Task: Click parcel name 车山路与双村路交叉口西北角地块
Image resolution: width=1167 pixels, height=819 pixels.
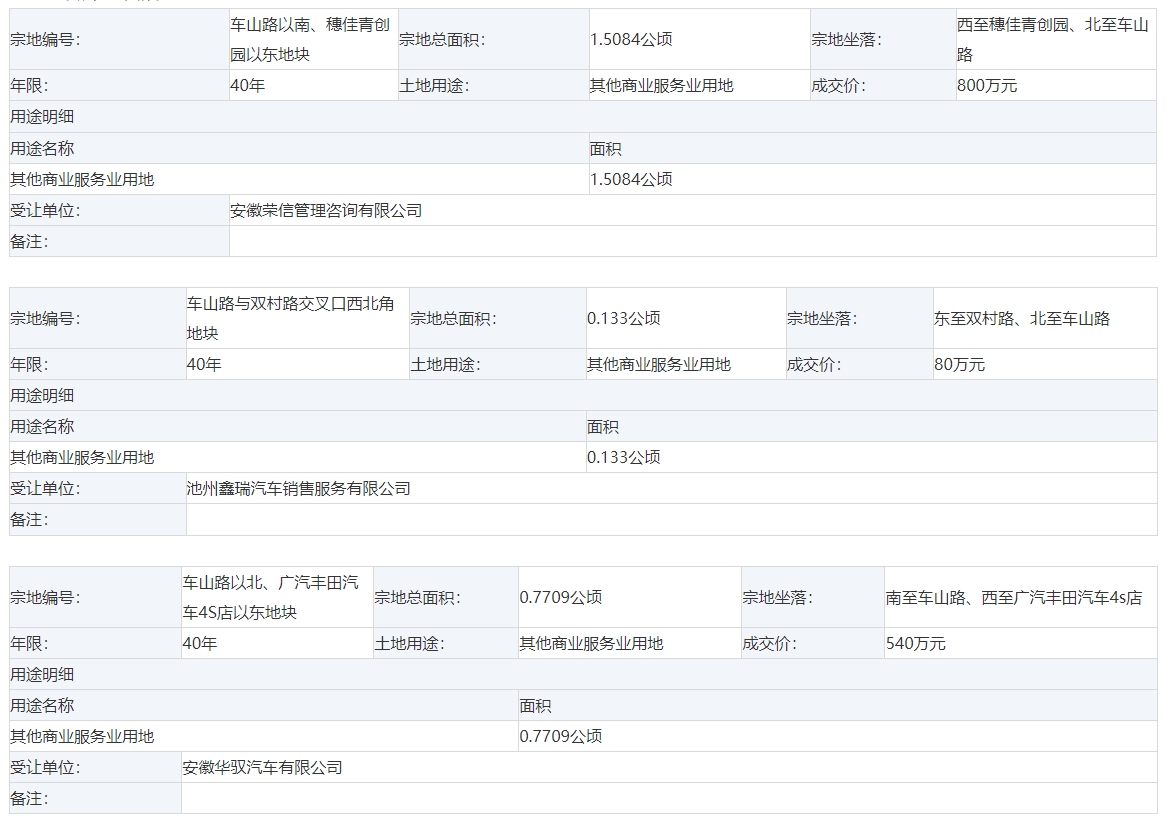Action: (x=290, y=319)
